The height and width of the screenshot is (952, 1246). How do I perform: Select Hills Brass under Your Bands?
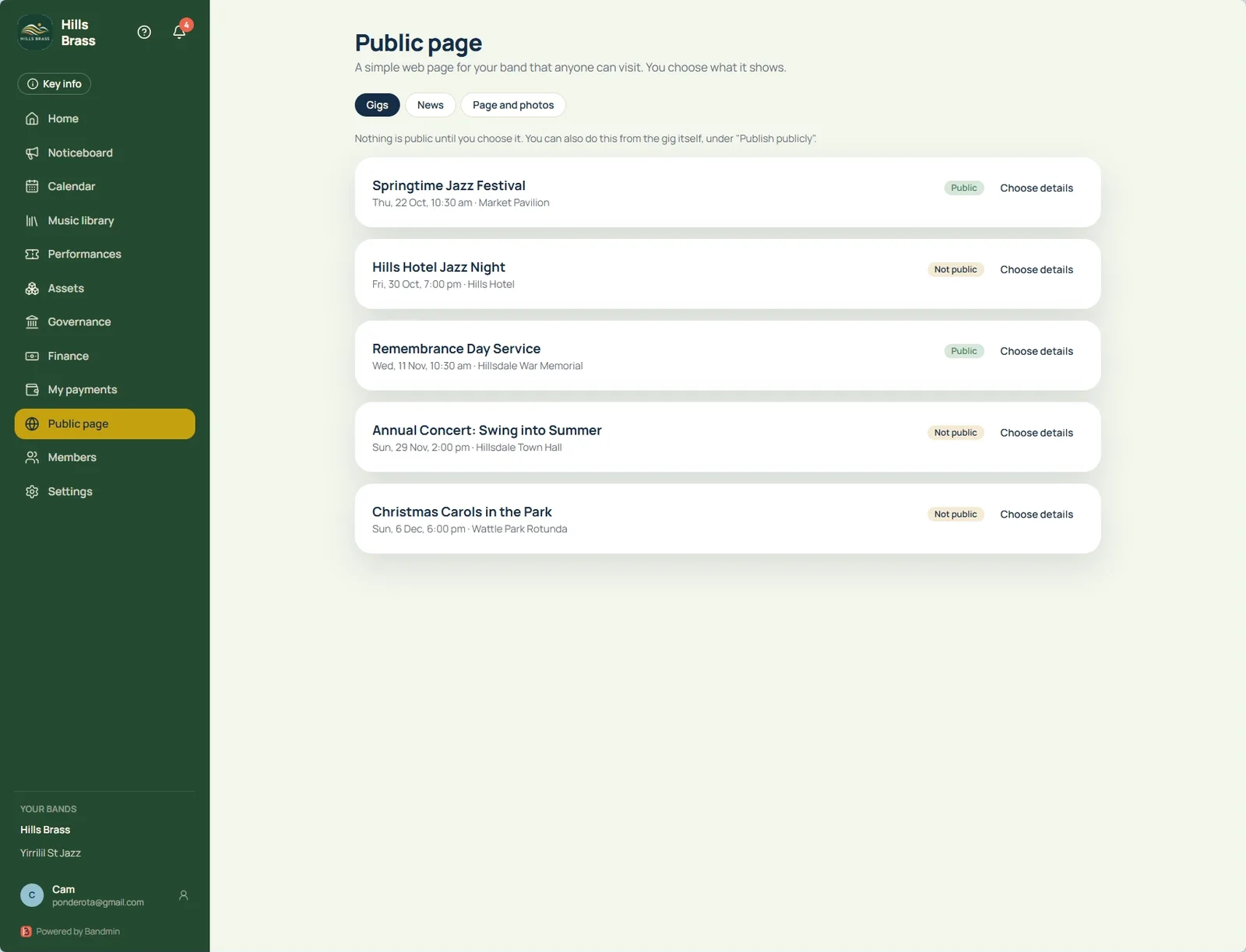click(x=45, y=830)
